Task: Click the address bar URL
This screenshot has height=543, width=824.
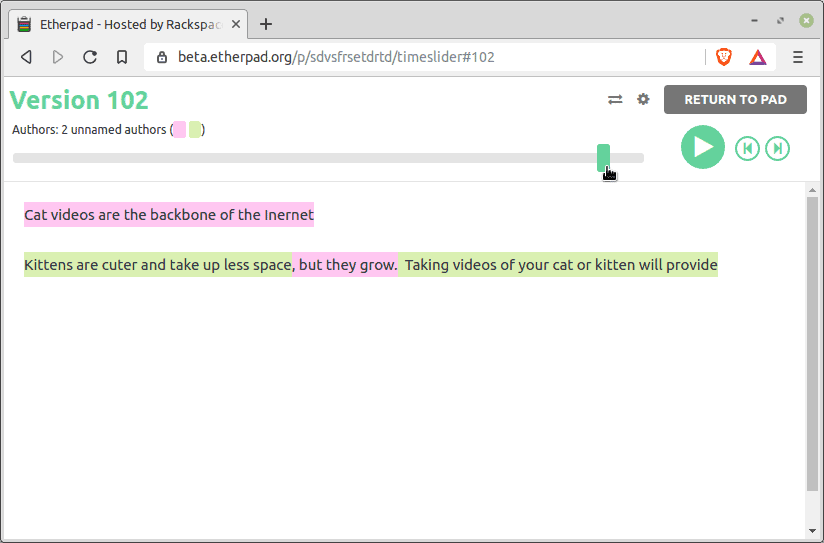Action: click(336, 57)
